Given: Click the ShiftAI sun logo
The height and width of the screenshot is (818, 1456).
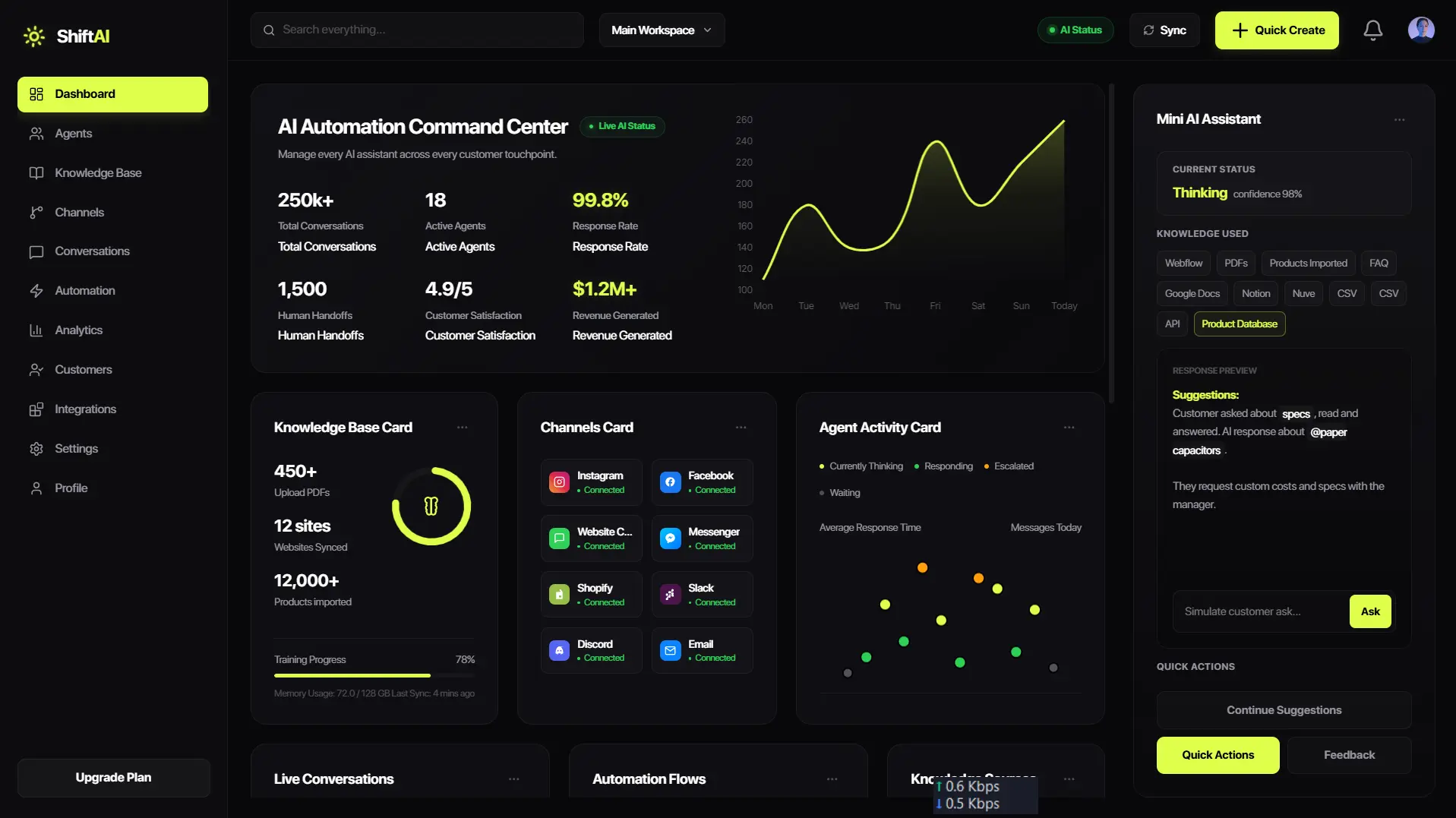Looking at the screenshot, I should pos(34,36).
